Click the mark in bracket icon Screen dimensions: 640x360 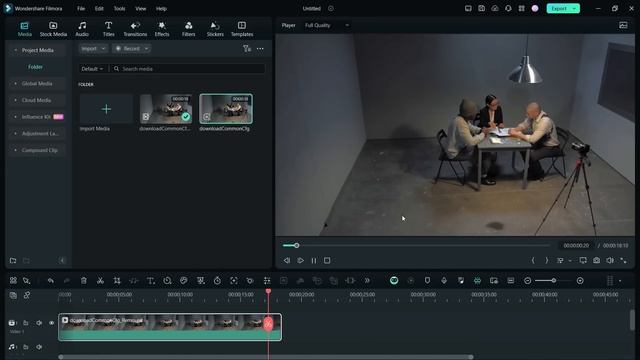point(533,260)
